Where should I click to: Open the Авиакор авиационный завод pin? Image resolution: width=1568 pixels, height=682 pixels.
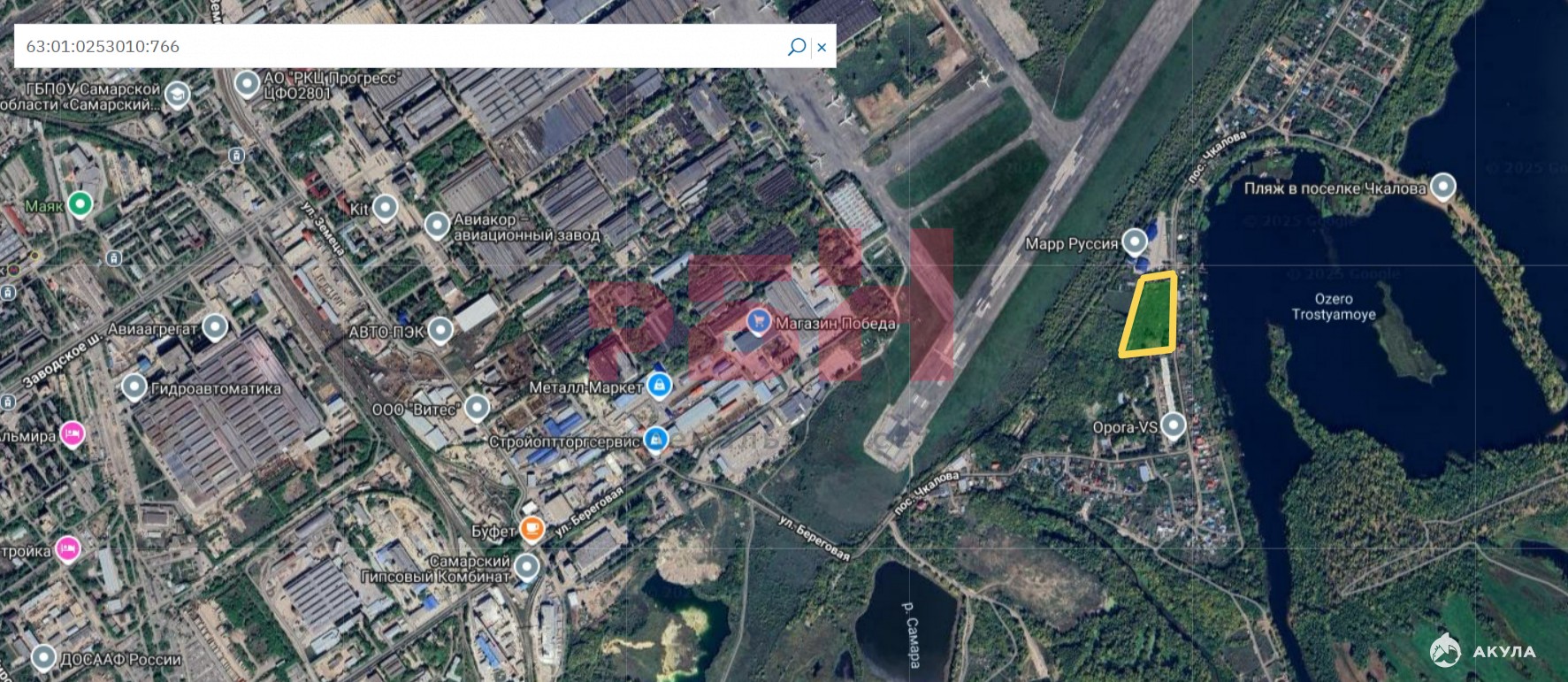(437, 226)
